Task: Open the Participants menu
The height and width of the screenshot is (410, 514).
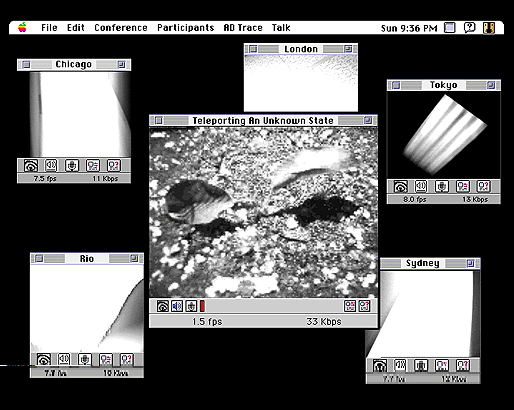Action: pos(186,28)
